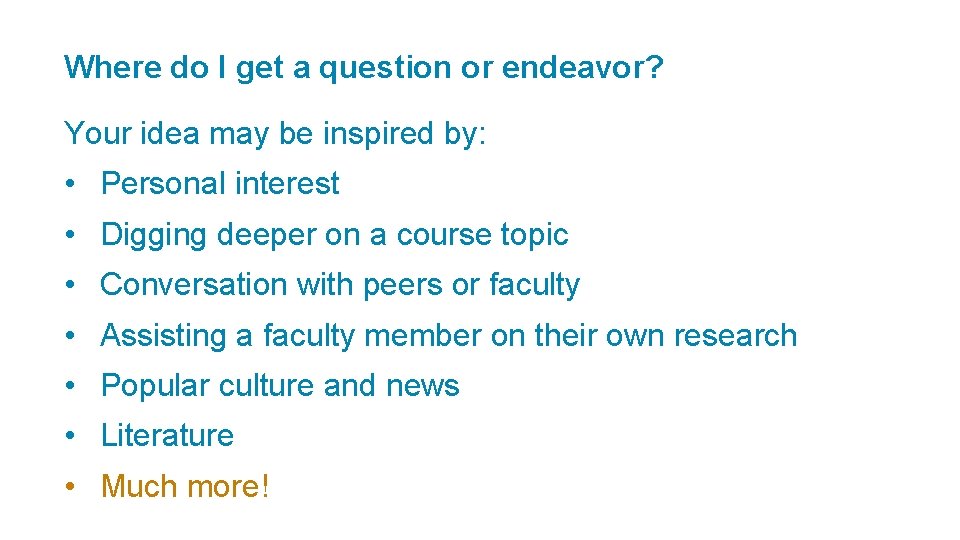Select the 'Popular culture and news' line
The image size is (960, 540).
pos(280,385)
